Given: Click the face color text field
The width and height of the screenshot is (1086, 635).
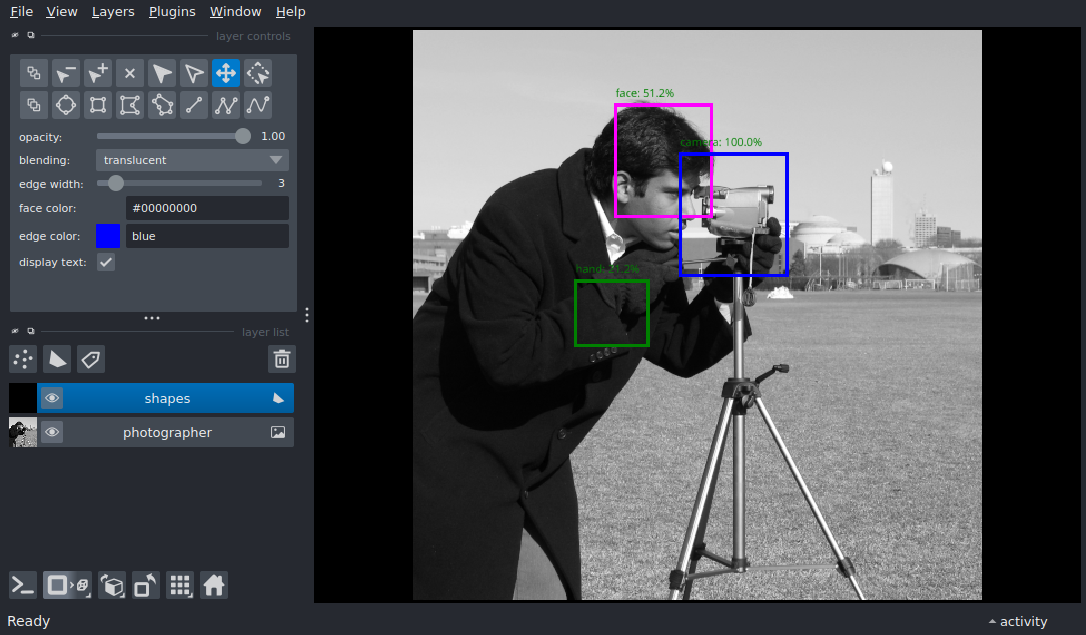Looking at the screenshot, I should pyautogui.click(x=207, y=208).
